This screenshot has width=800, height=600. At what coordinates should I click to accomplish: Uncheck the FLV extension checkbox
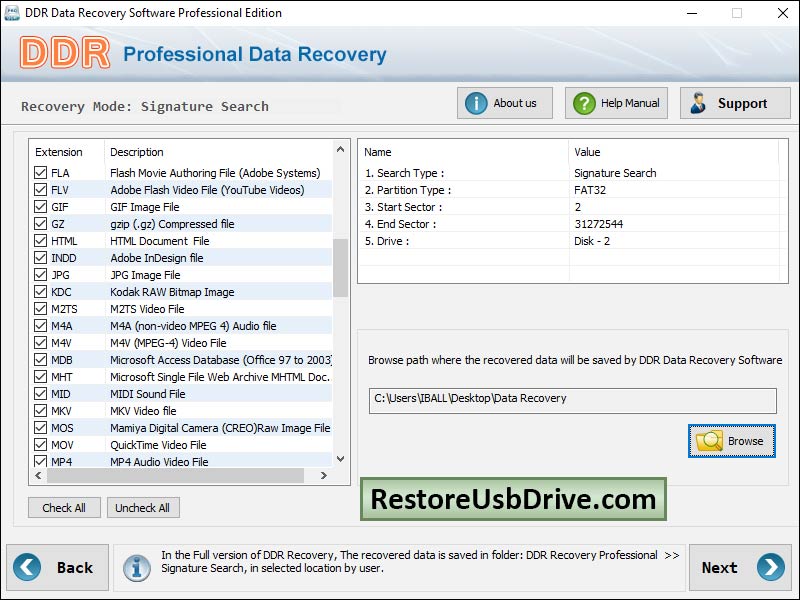pos(40,190)
